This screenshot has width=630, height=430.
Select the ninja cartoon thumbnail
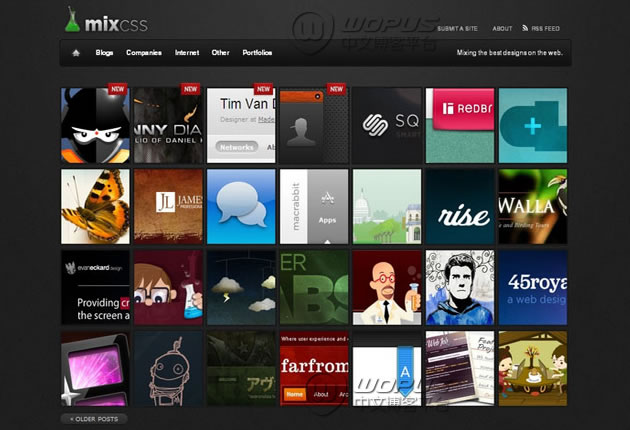95,124
